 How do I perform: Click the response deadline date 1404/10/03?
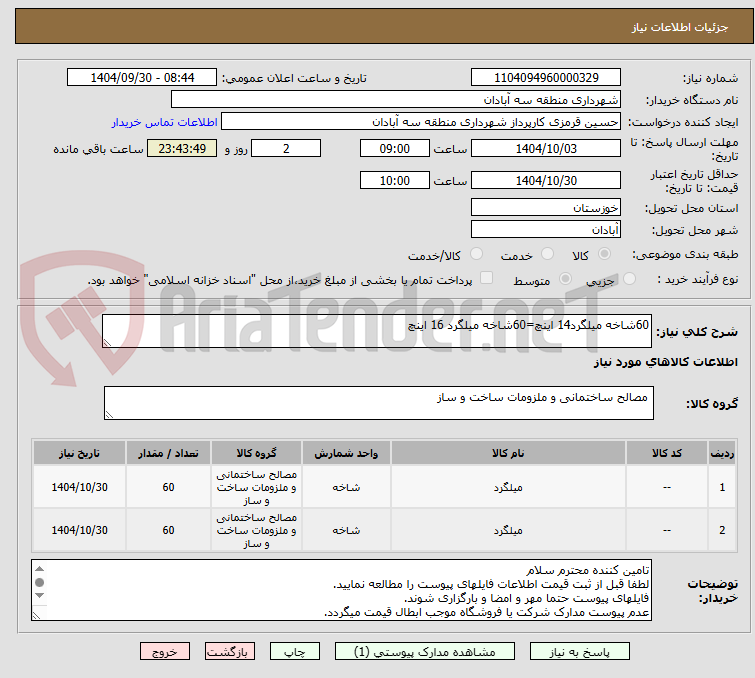[x=546, y=148]
